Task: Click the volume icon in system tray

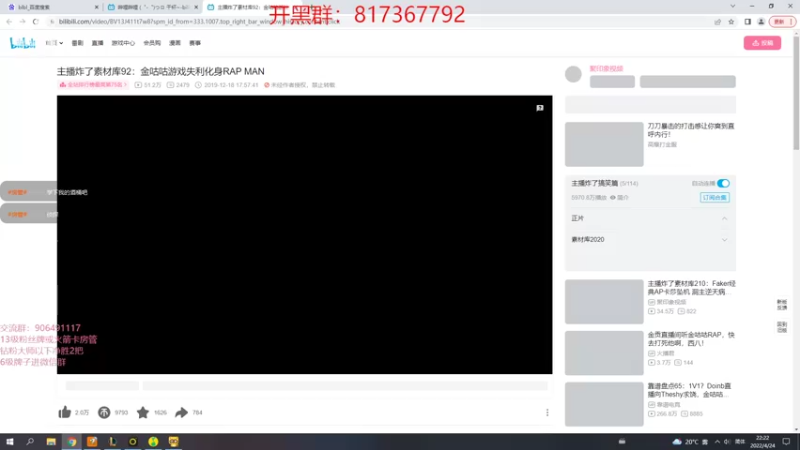Action: [727, 442]
